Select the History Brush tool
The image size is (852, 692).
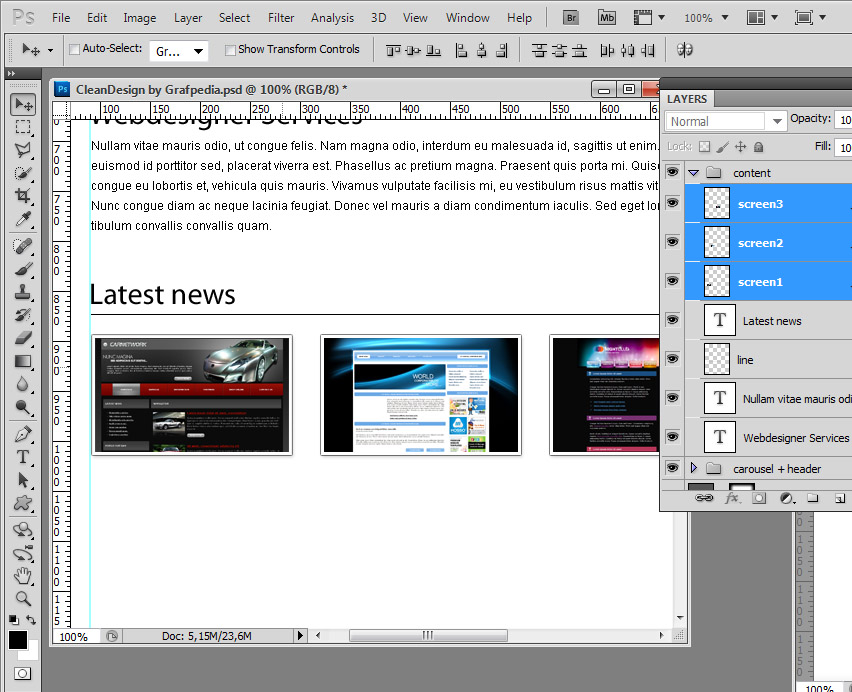23,314
